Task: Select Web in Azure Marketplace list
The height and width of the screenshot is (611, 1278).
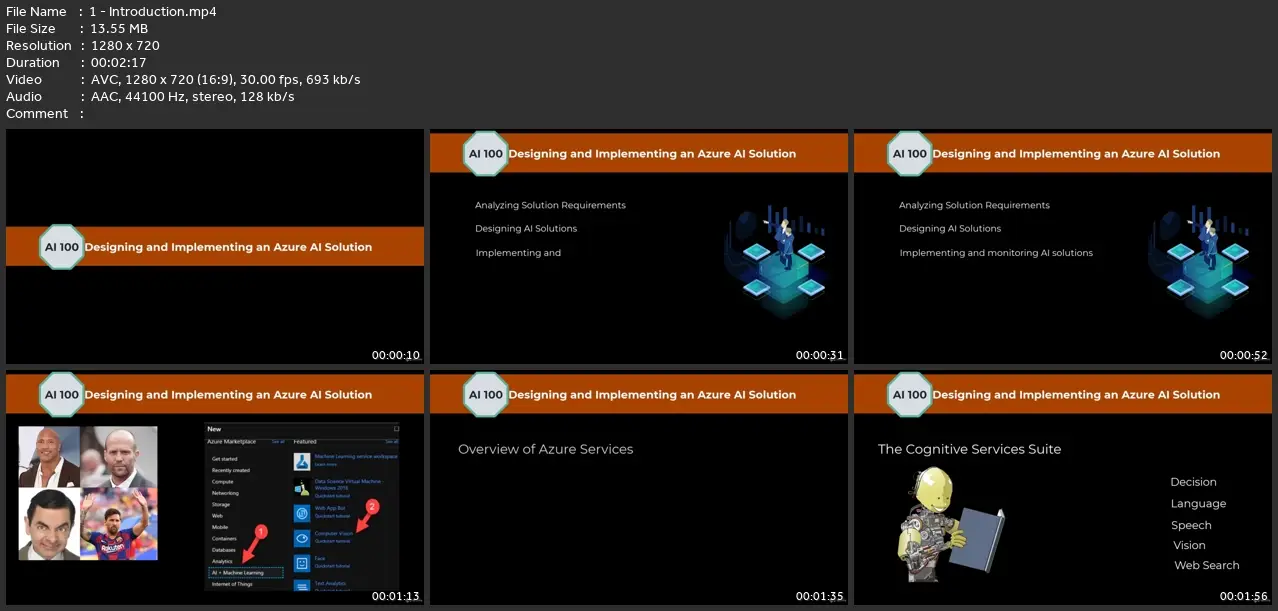Action: pyautogui.click(x=217, y=516)
